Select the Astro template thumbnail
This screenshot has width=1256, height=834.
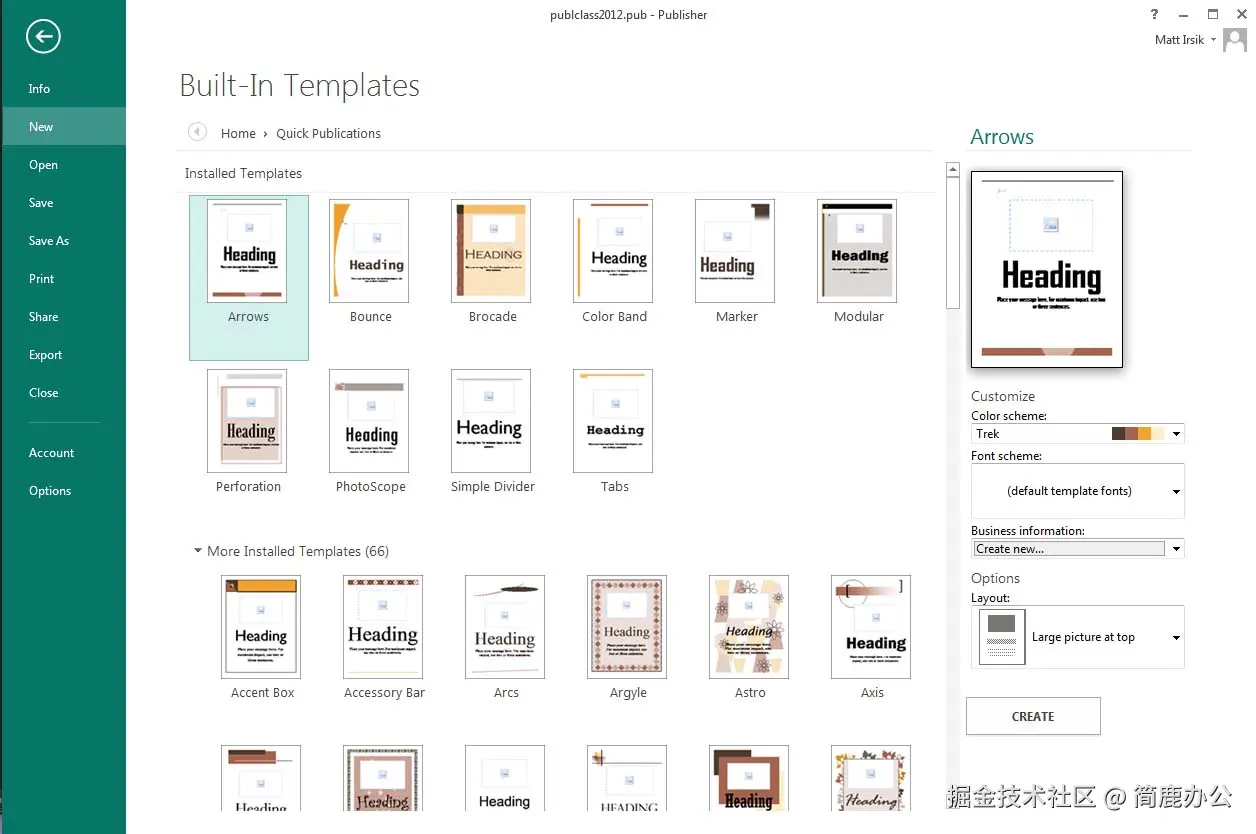(x=749, y=627)
